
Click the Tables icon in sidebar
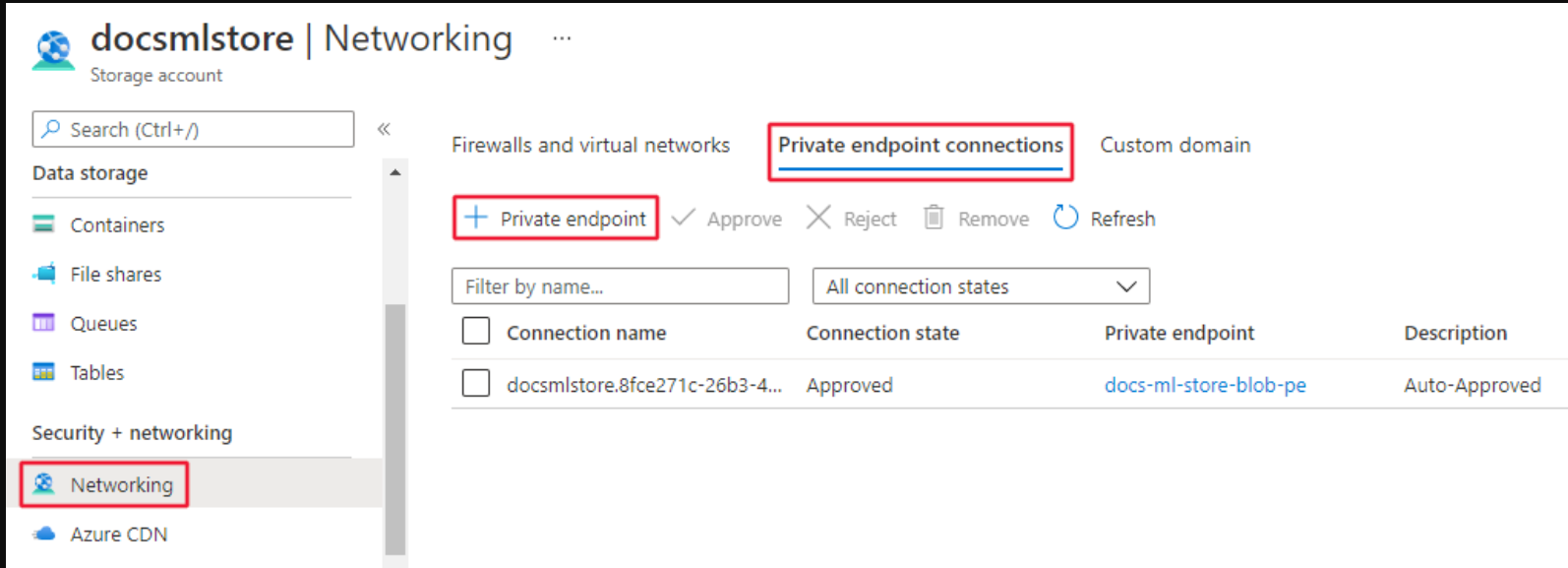(x=43, y=372)
